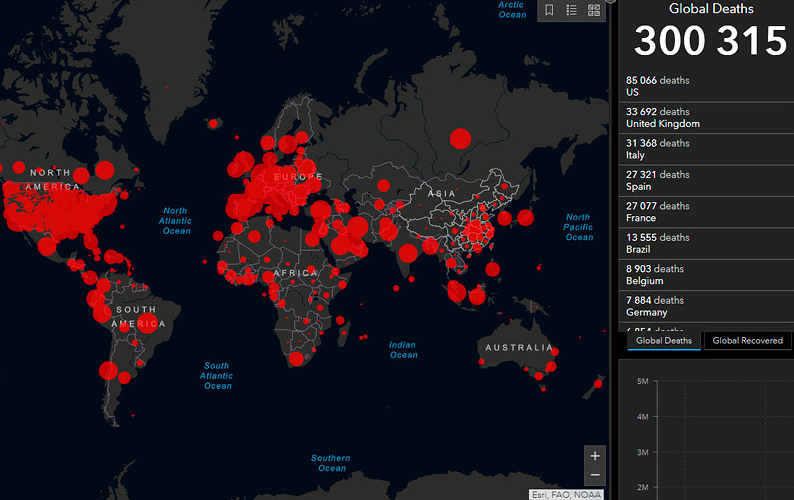
Task: Show the map legend list icon
Action: [x=572, y=10]
